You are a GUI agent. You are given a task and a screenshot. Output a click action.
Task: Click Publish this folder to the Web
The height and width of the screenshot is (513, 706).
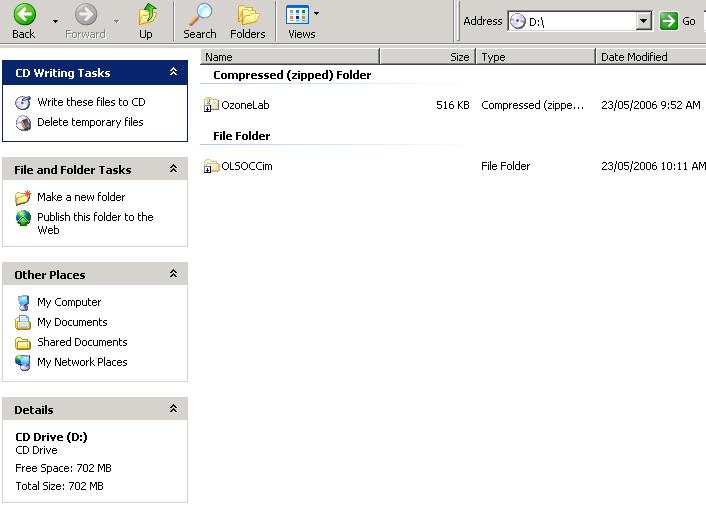point(95,223)
